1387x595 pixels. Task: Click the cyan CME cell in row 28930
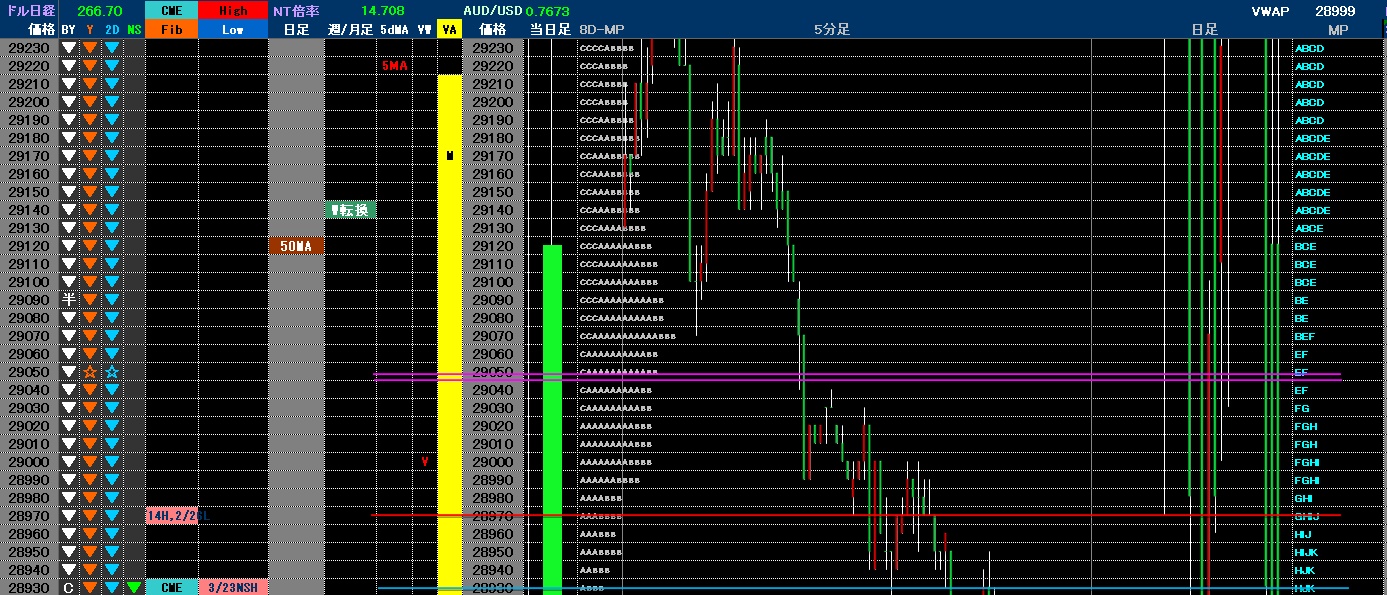click(171, 588)
